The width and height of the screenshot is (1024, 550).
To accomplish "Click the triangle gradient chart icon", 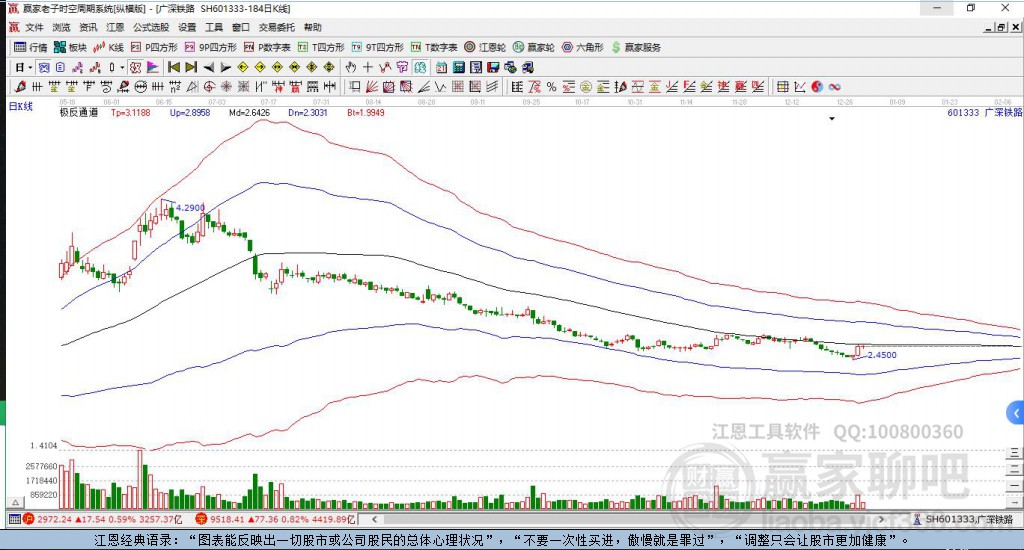I will point(153,67).
